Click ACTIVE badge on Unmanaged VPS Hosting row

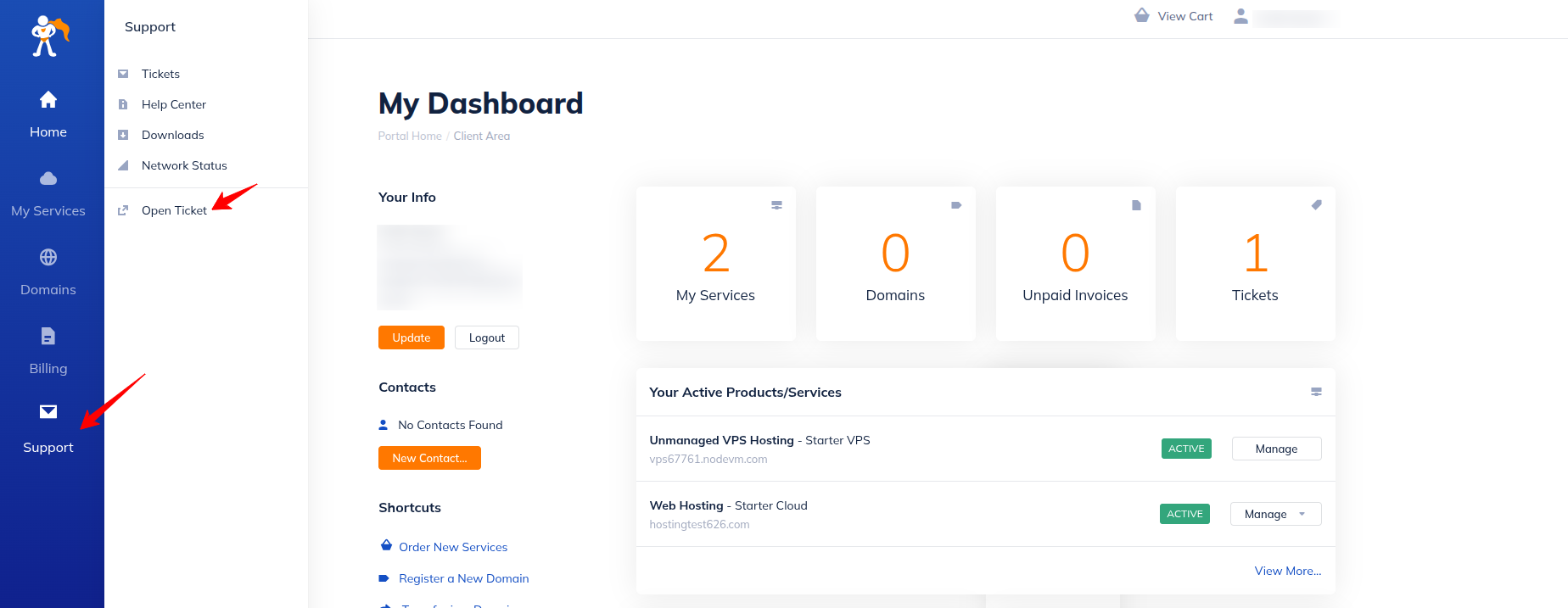(x=1186, y=449)
